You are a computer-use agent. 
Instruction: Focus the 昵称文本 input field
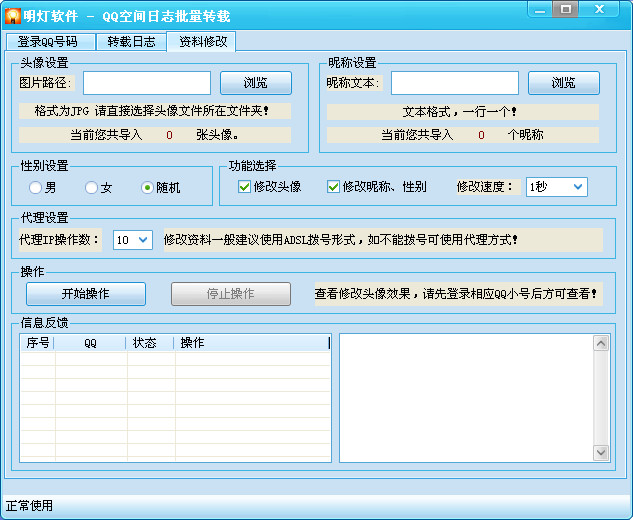(455, 83)
